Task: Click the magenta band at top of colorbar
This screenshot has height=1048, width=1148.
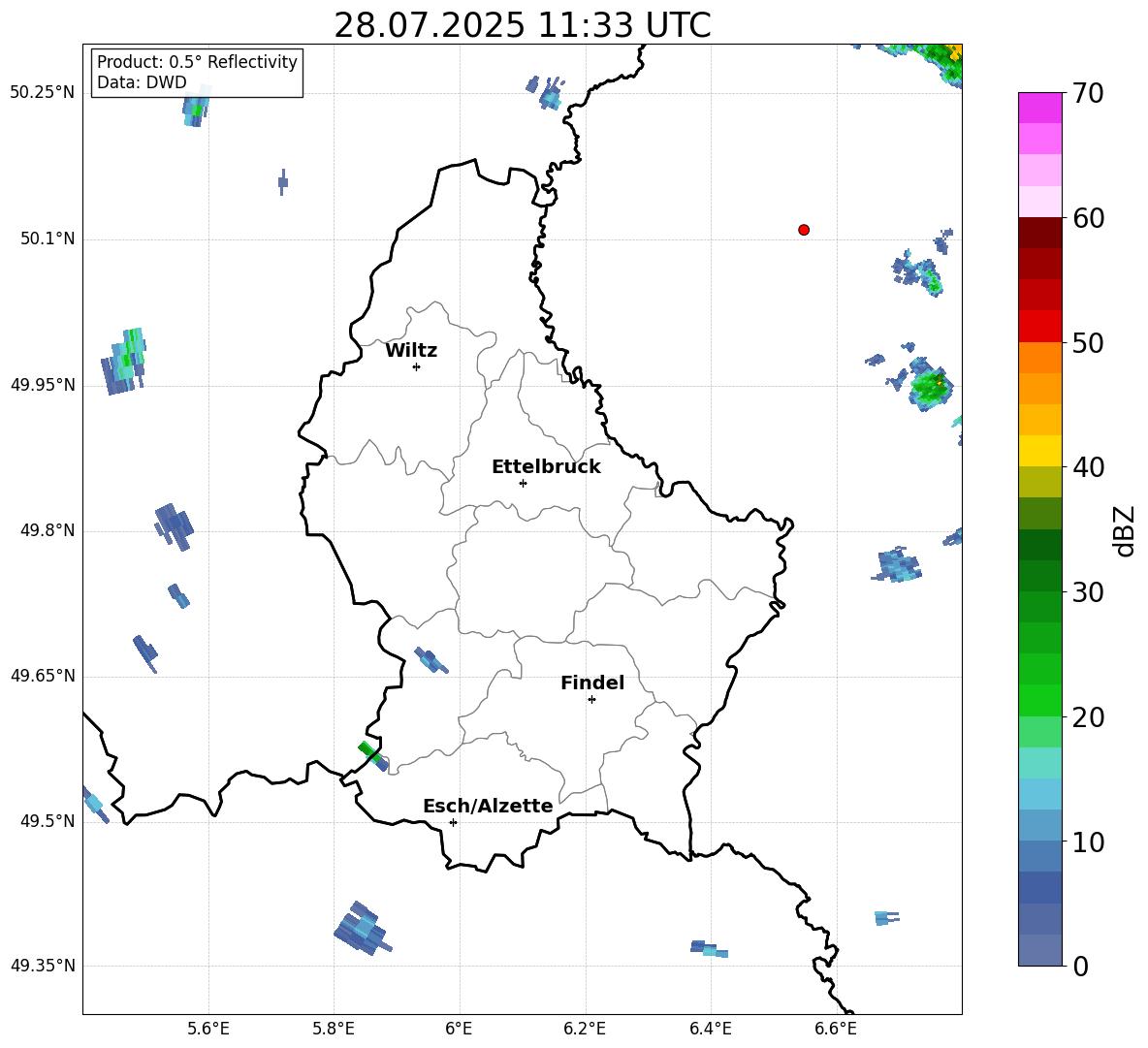Action: point(1039,108)
